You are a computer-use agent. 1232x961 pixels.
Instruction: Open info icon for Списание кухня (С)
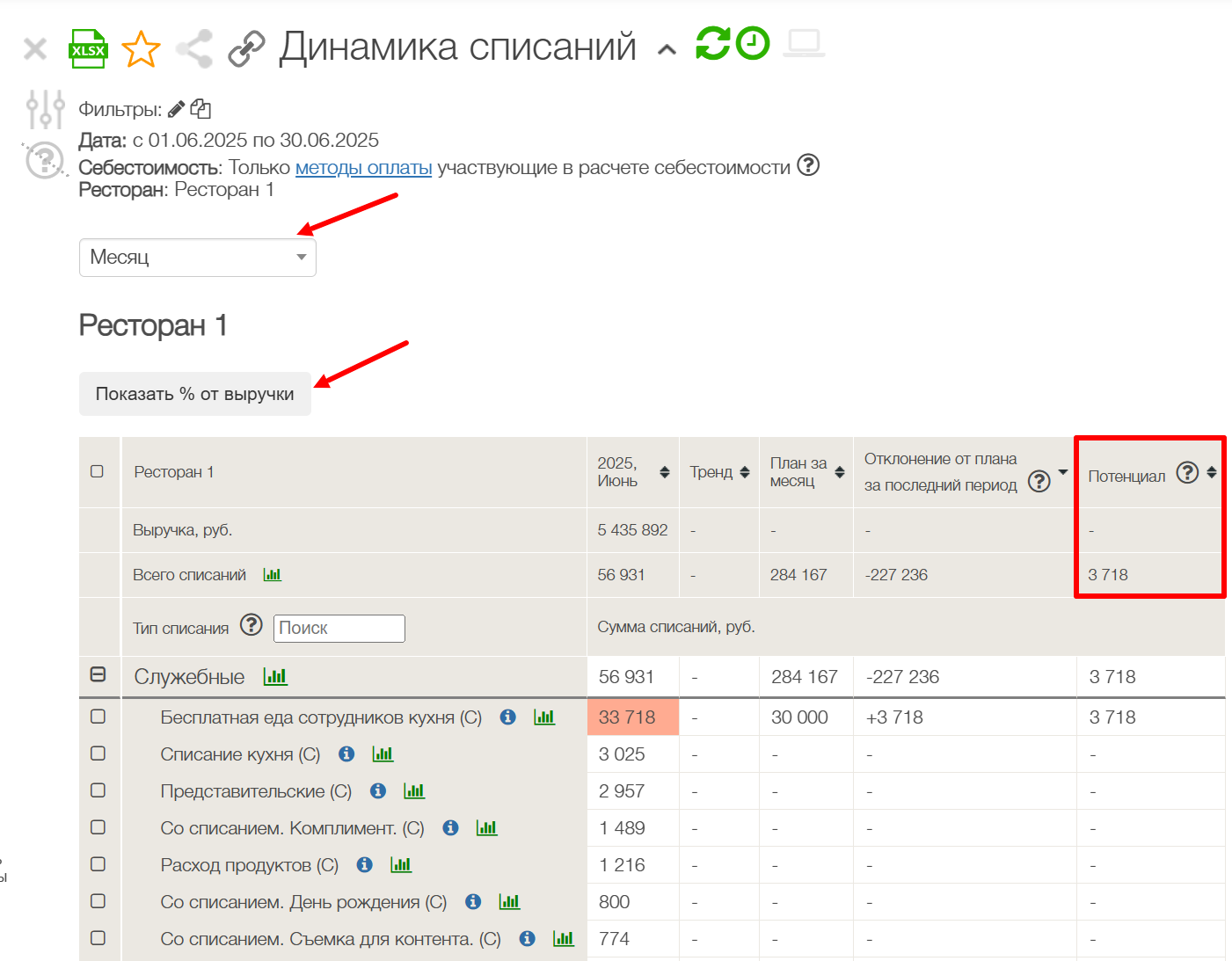pyautogui.click(x=346, y=754)
